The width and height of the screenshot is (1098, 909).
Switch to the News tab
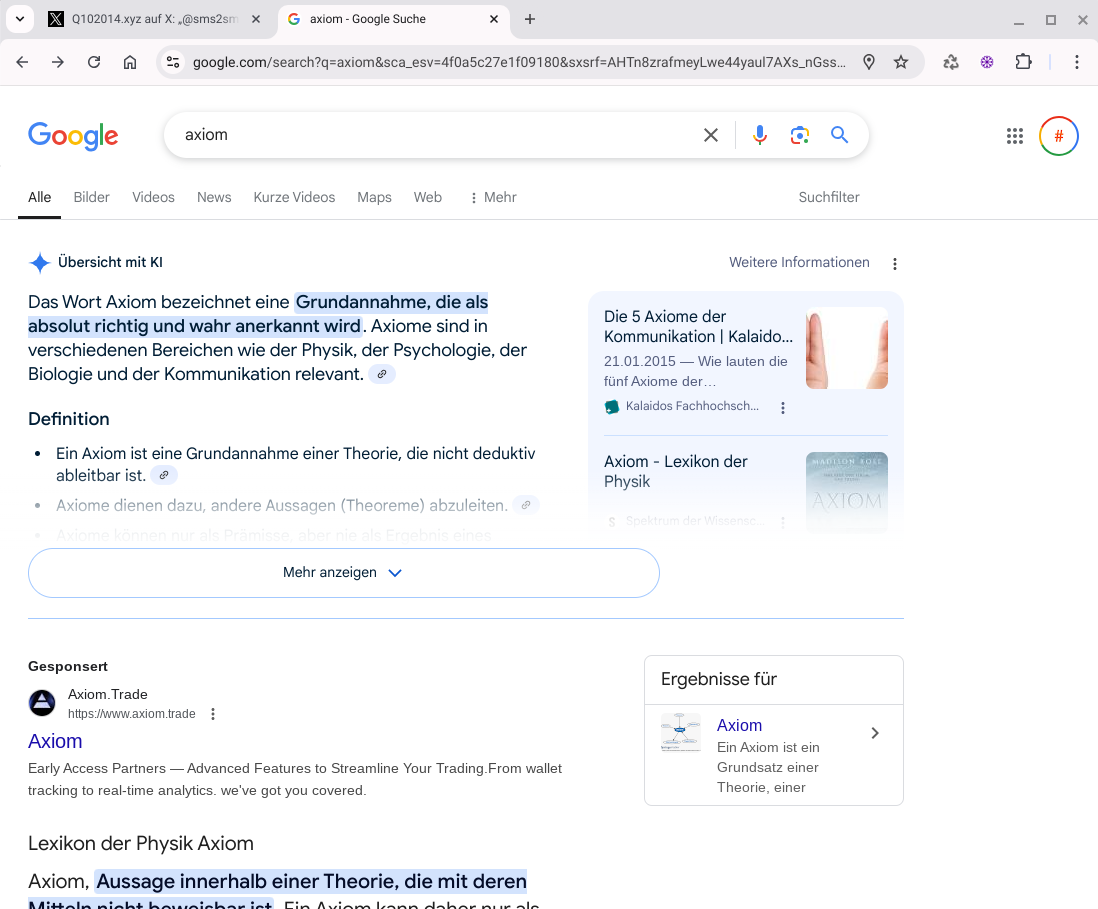pos(214,197)
